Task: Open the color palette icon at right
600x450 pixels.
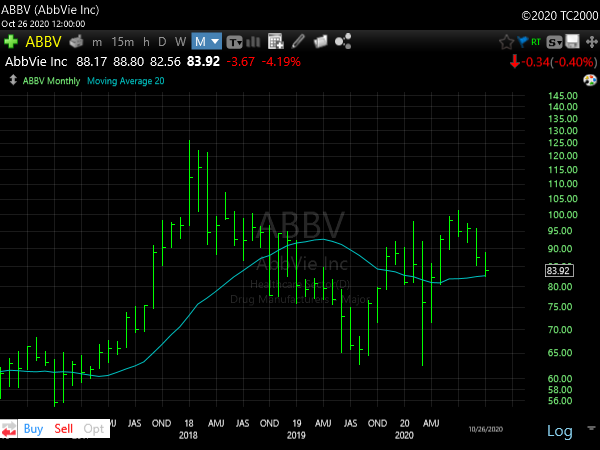Action: pyautogui.click(x=590, y=80)
